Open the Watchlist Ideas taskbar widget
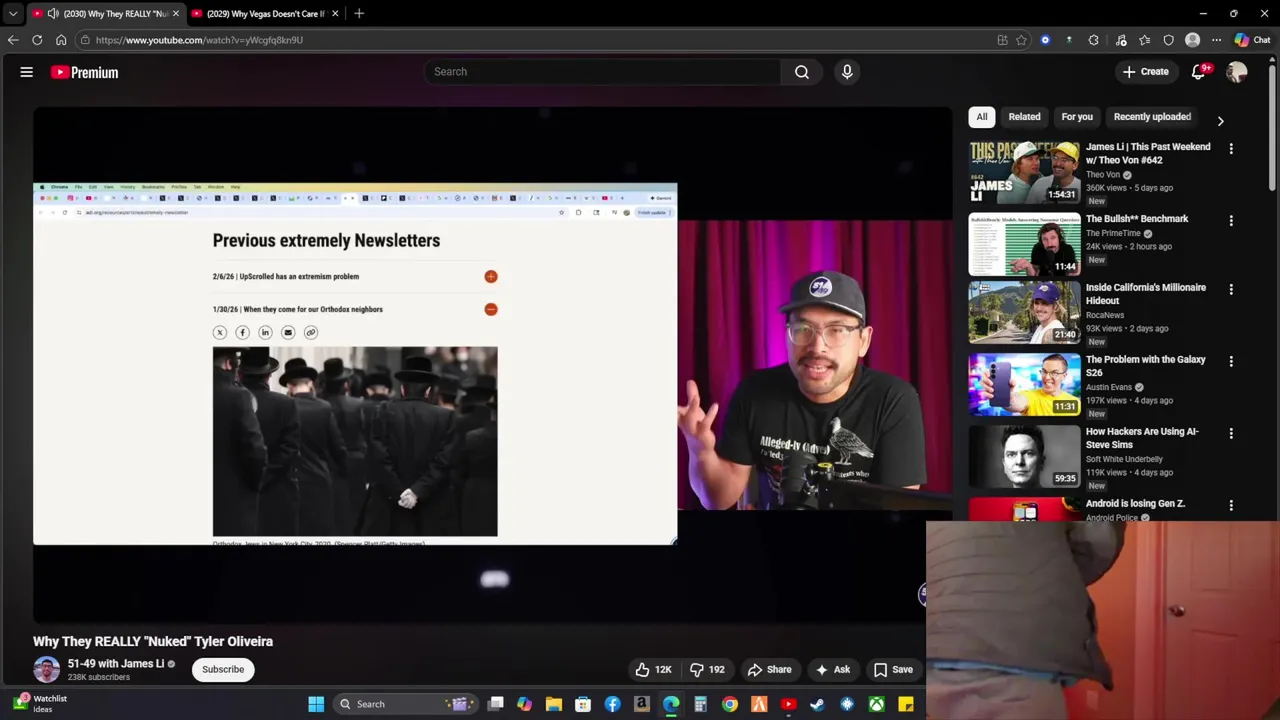Screen dimensions: 1280x720 coord(40,704)
